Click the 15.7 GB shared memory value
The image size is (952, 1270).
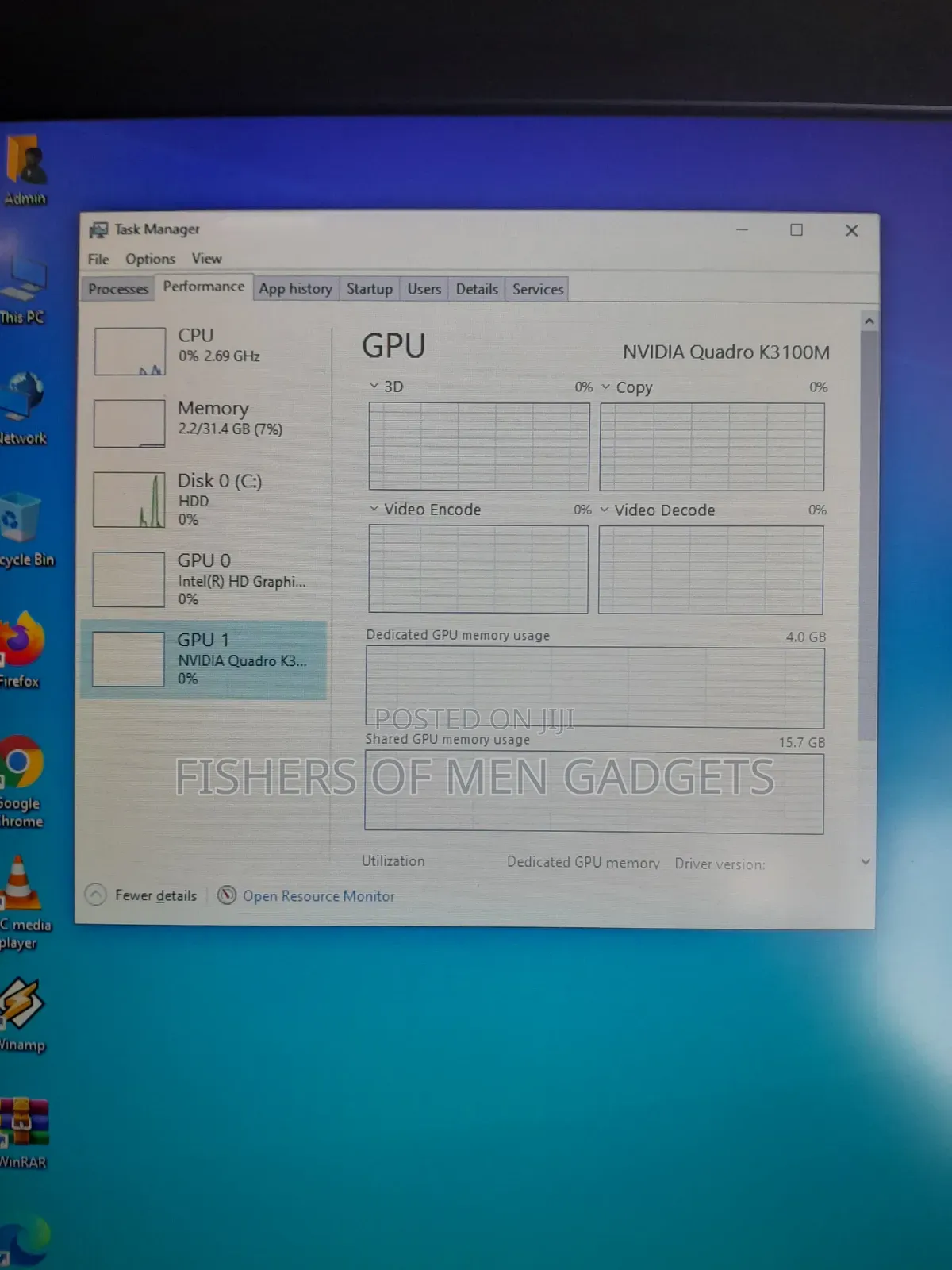point(802,743)
